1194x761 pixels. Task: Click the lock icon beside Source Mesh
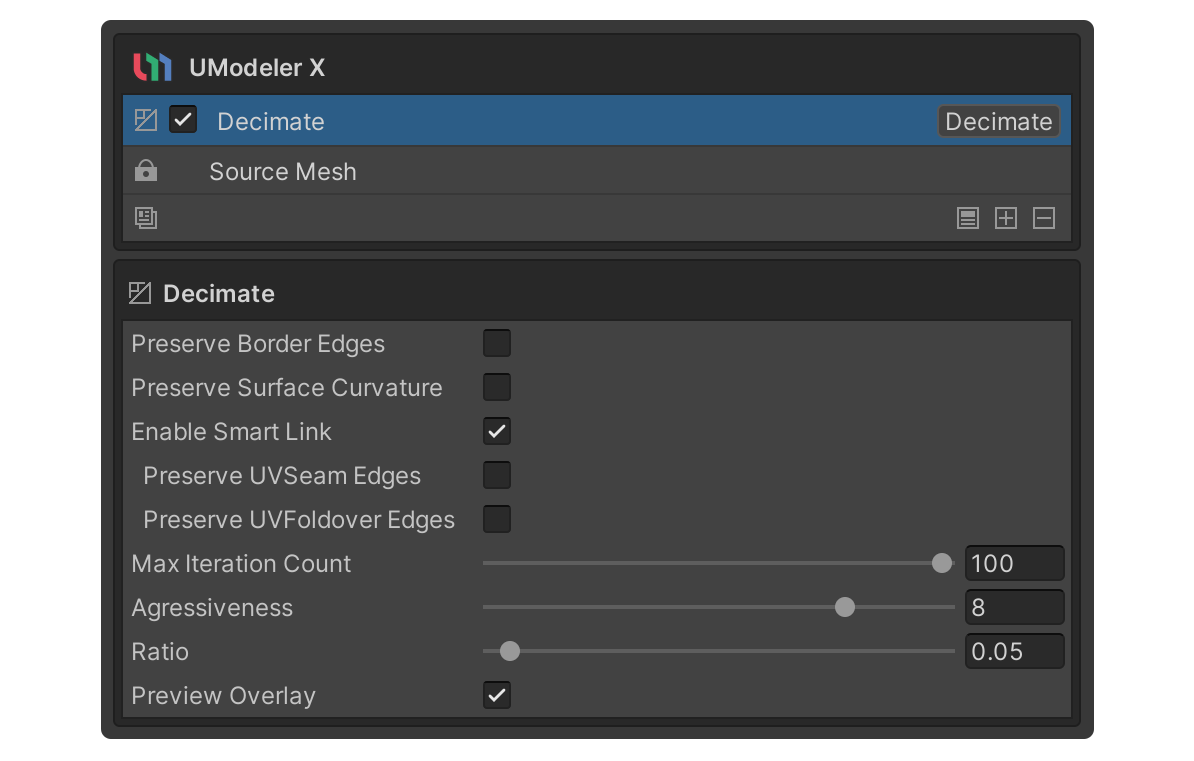point(145,171)
